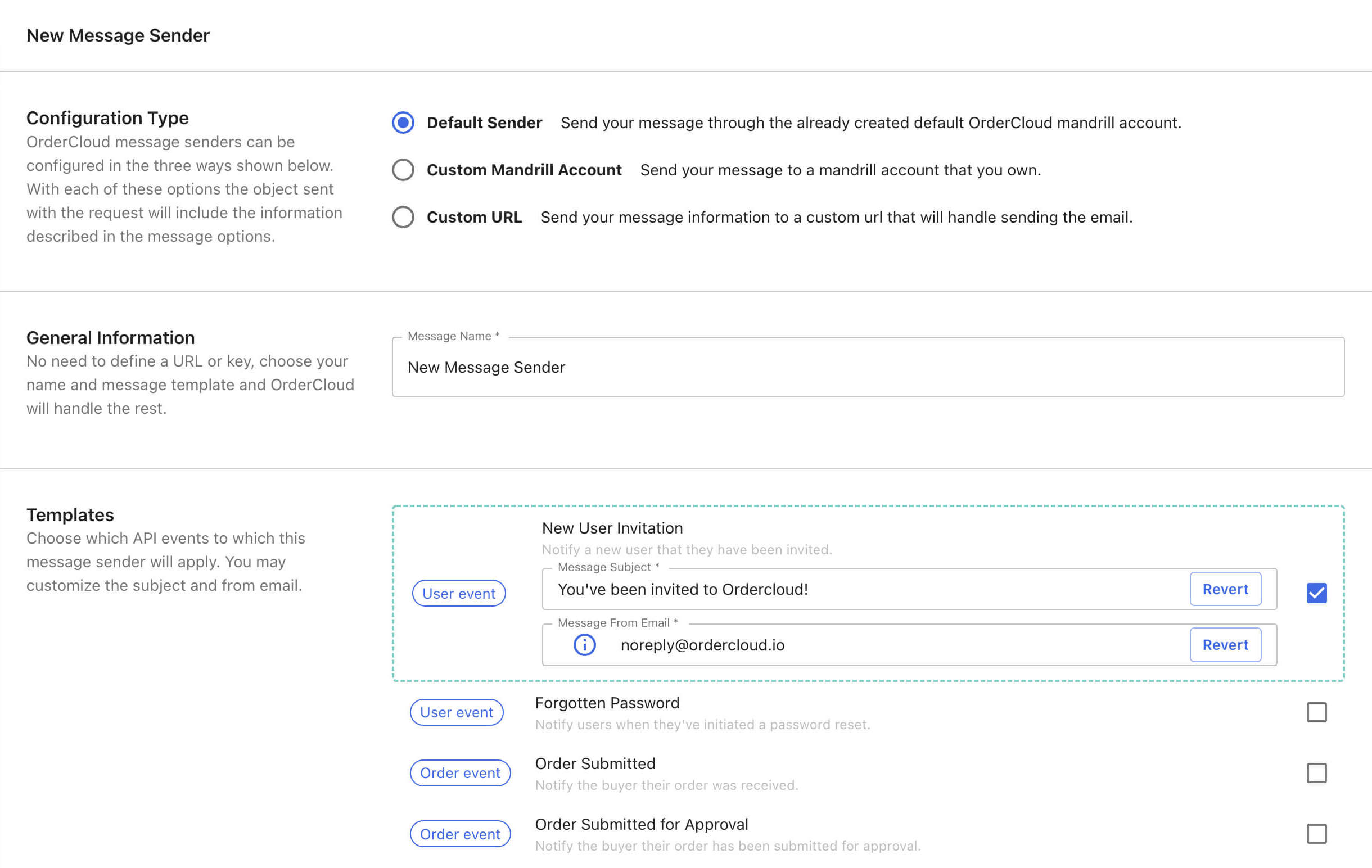Click 'Notify a new user that they have been invited.'

[x=687, y=550]
